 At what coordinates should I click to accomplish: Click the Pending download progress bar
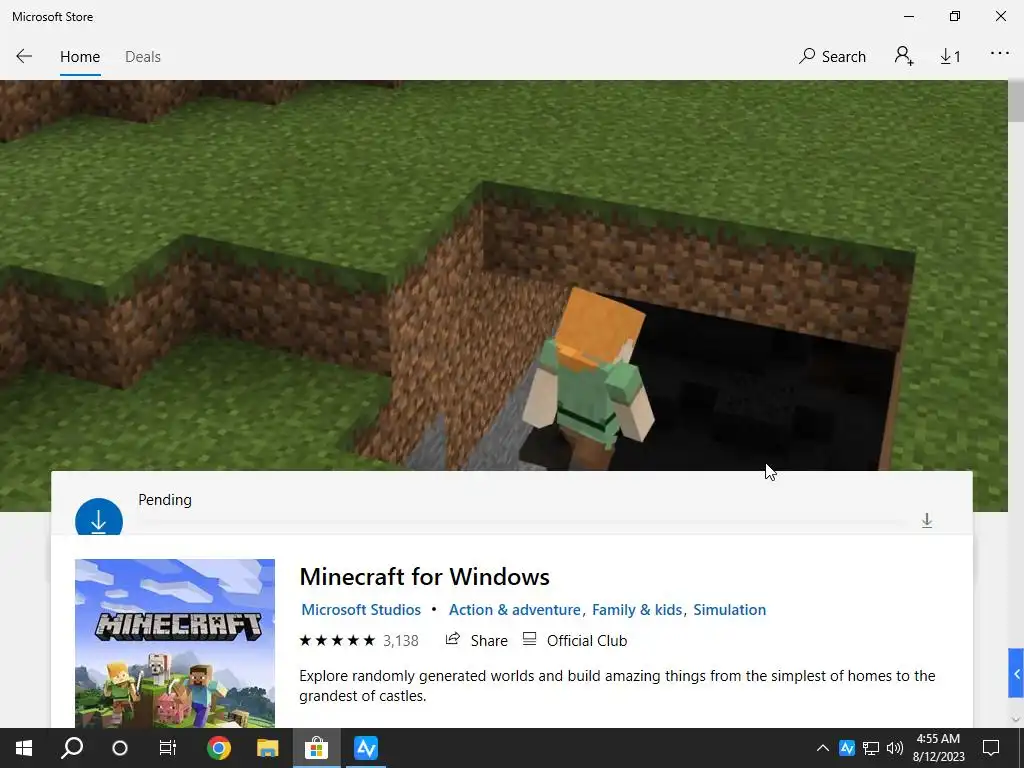[522, 522]
